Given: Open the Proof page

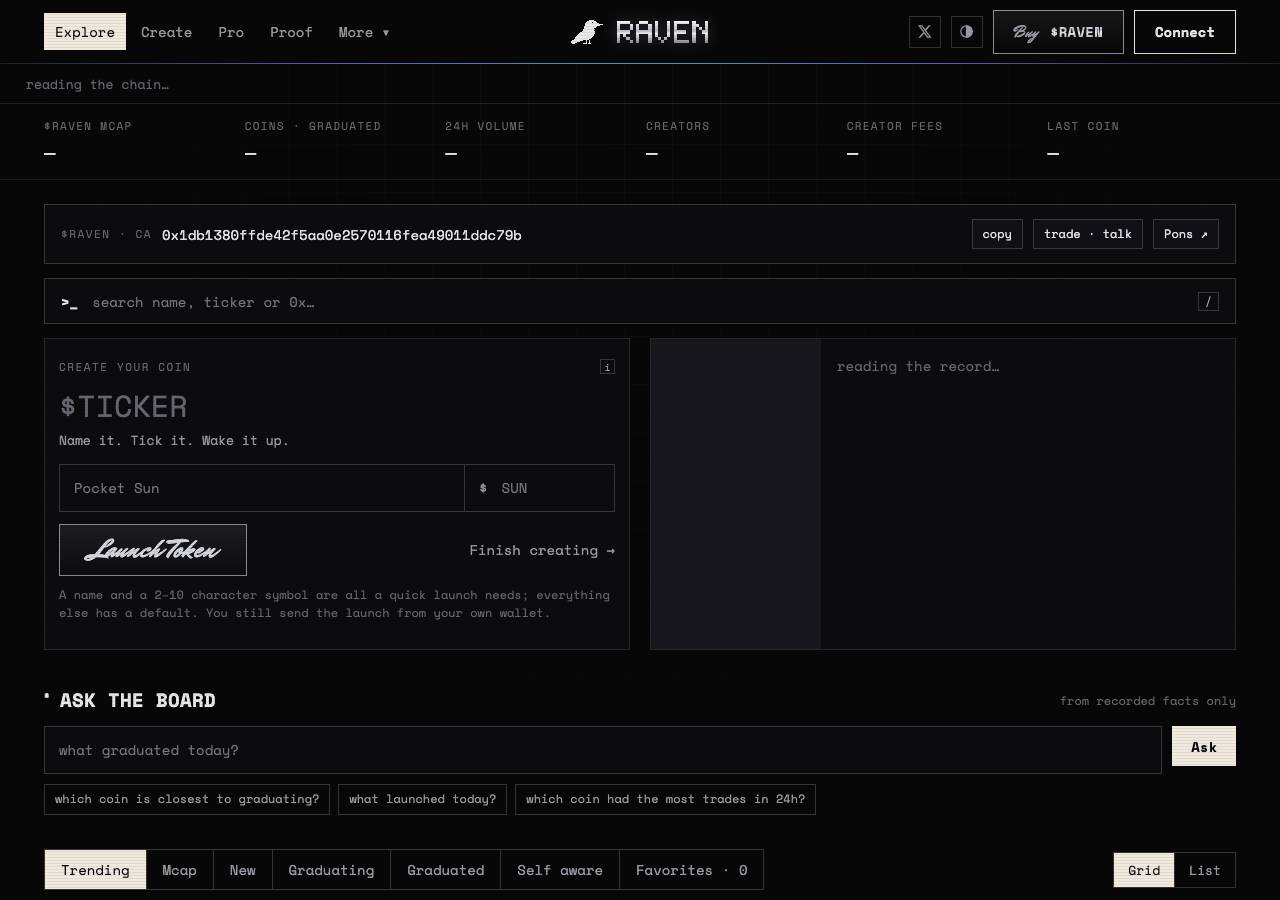Looking at the screenshot, I should point(291,32).
